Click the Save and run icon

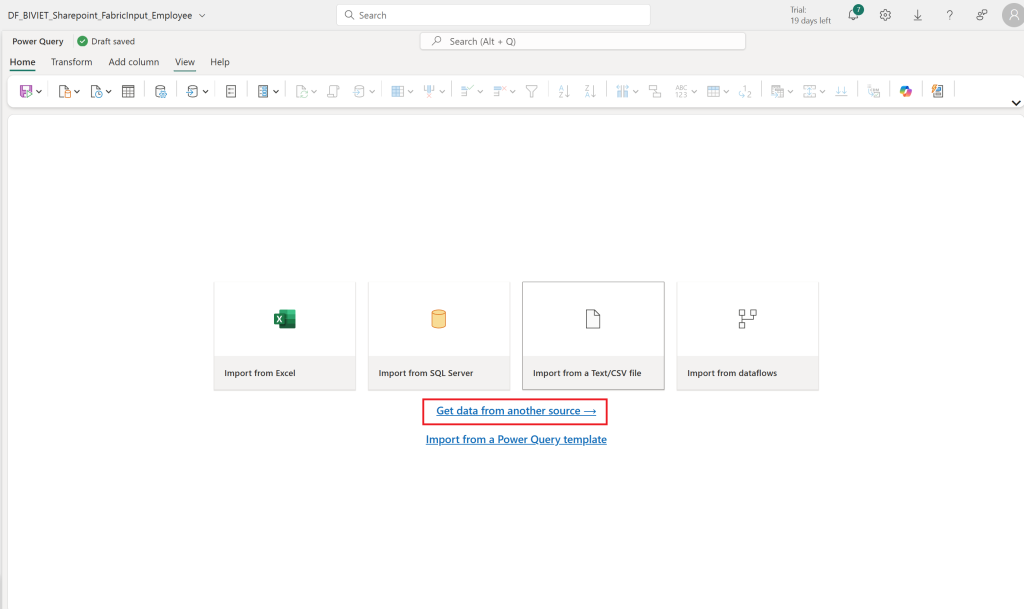point(25,91)
